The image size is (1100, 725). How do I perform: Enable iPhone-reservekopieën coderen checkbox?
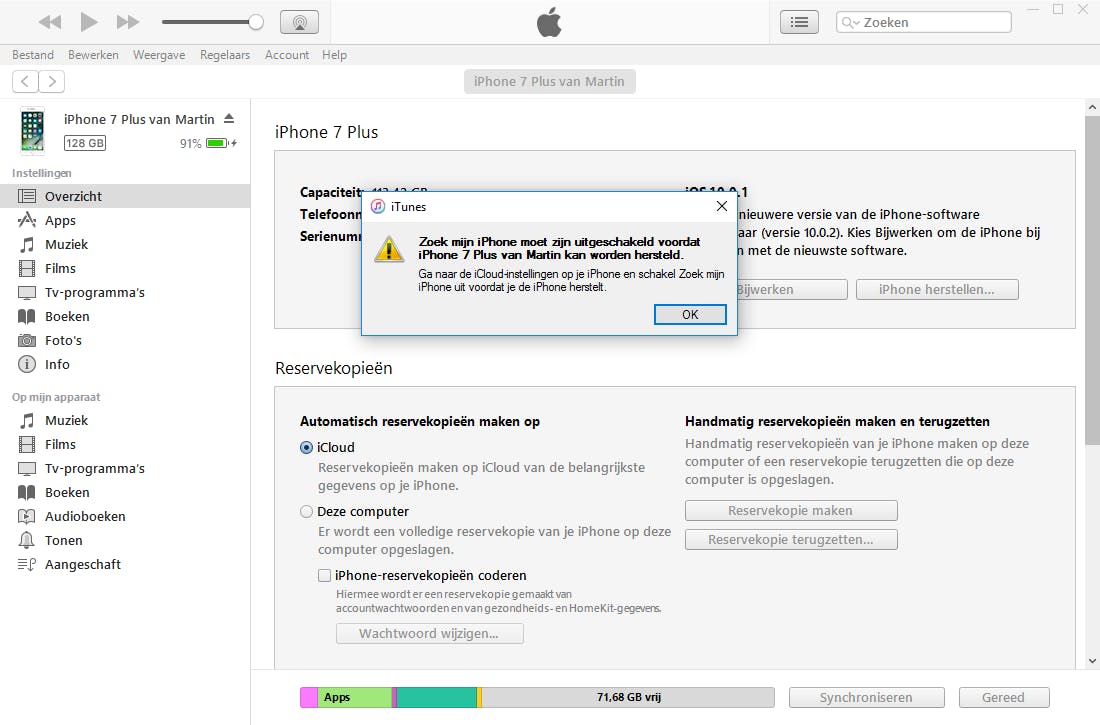[x=324, y=576]
